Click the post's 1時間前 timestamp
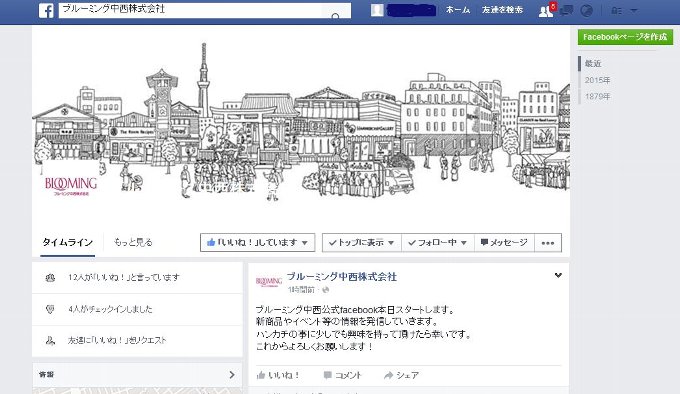 point(301,290)
